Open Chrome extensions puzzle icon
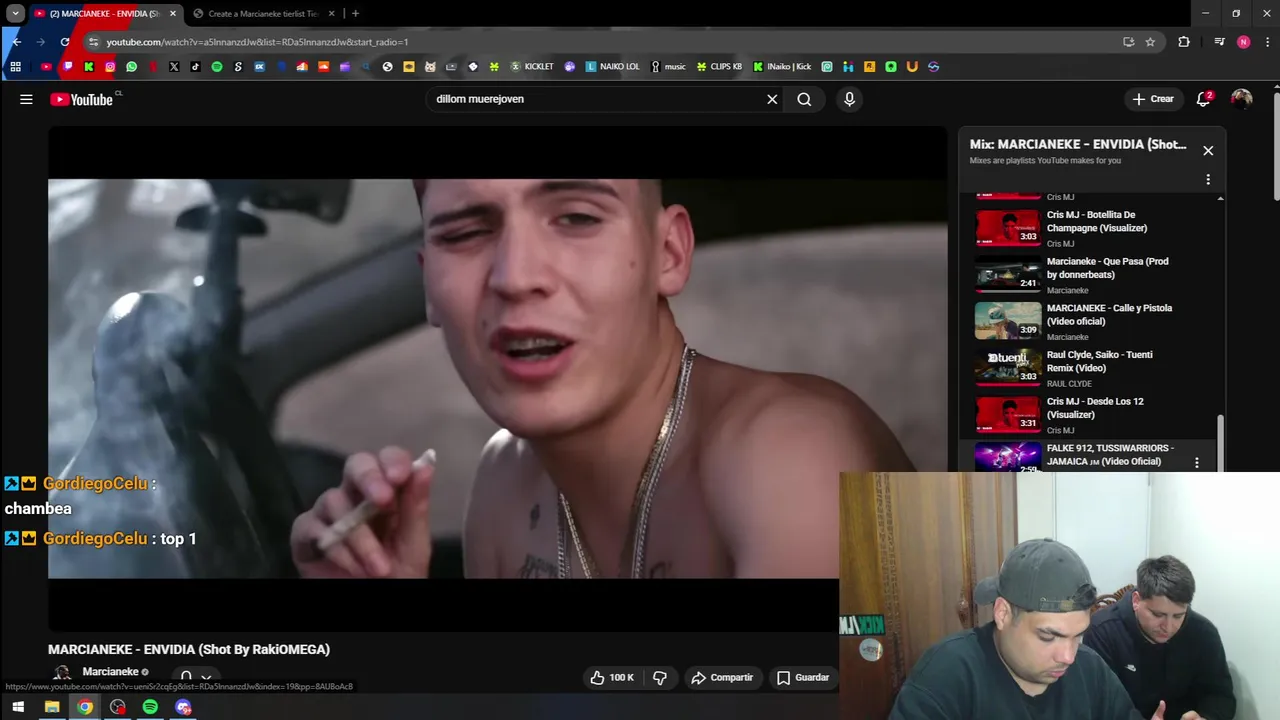This screenshot has width=1280, height=720. [x=1184, y=42]
